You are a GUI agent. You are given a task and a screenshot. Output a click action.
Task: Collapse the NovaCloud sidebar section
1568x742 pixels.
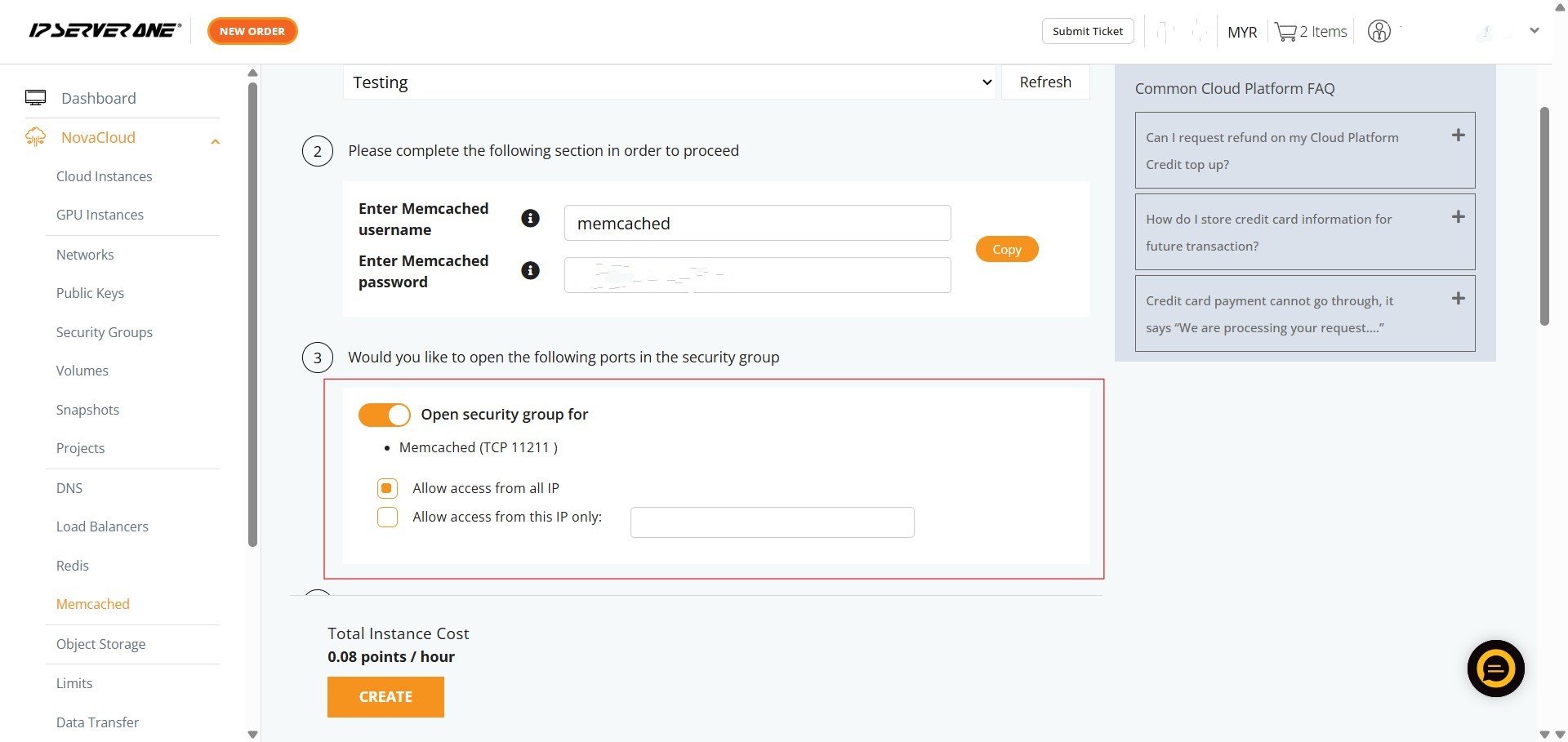(x=215, y=141)
